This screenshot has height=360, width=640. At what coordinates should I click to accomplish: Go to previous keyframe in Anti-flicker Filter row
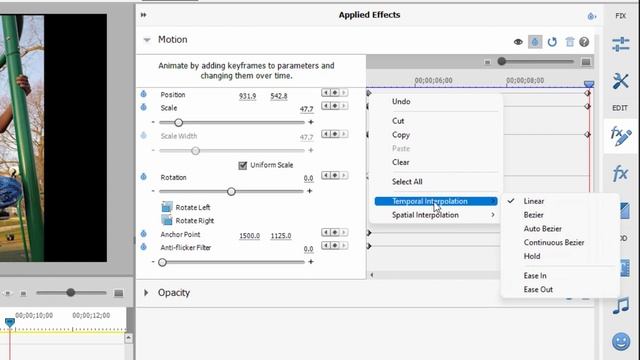pos(326,245)
